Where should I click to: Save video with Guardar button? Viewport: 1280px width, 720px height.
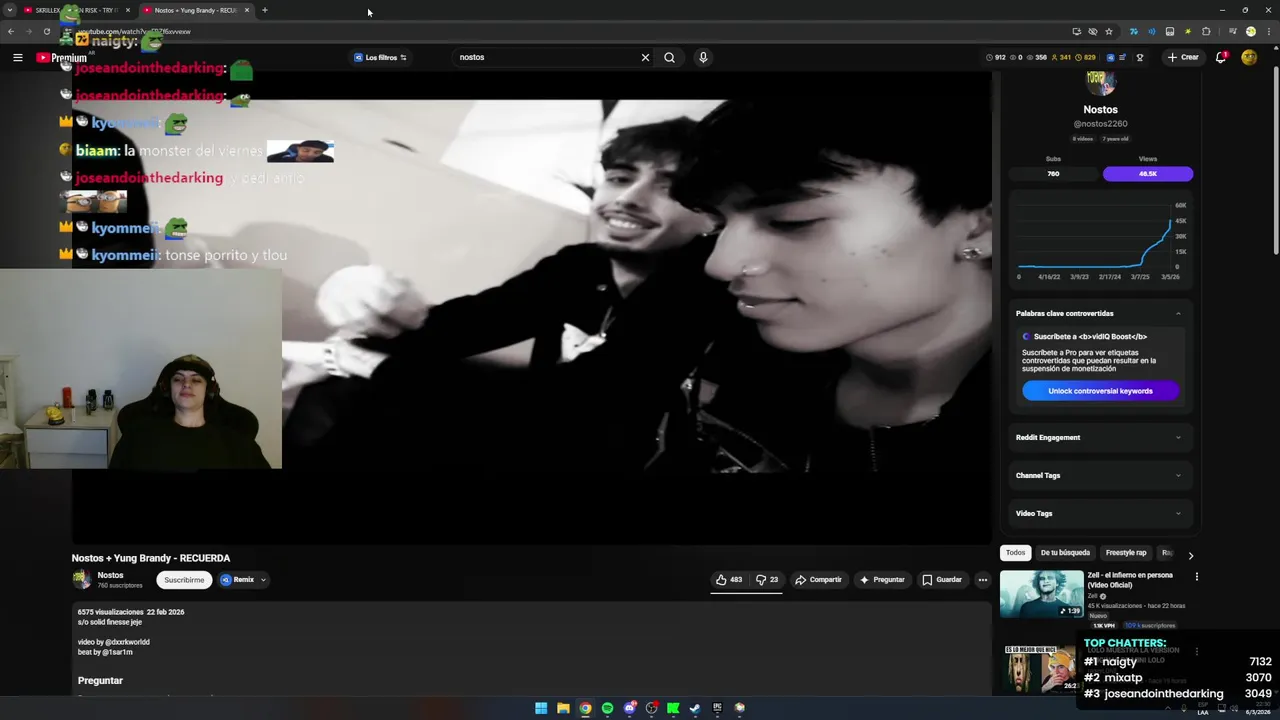942,580
